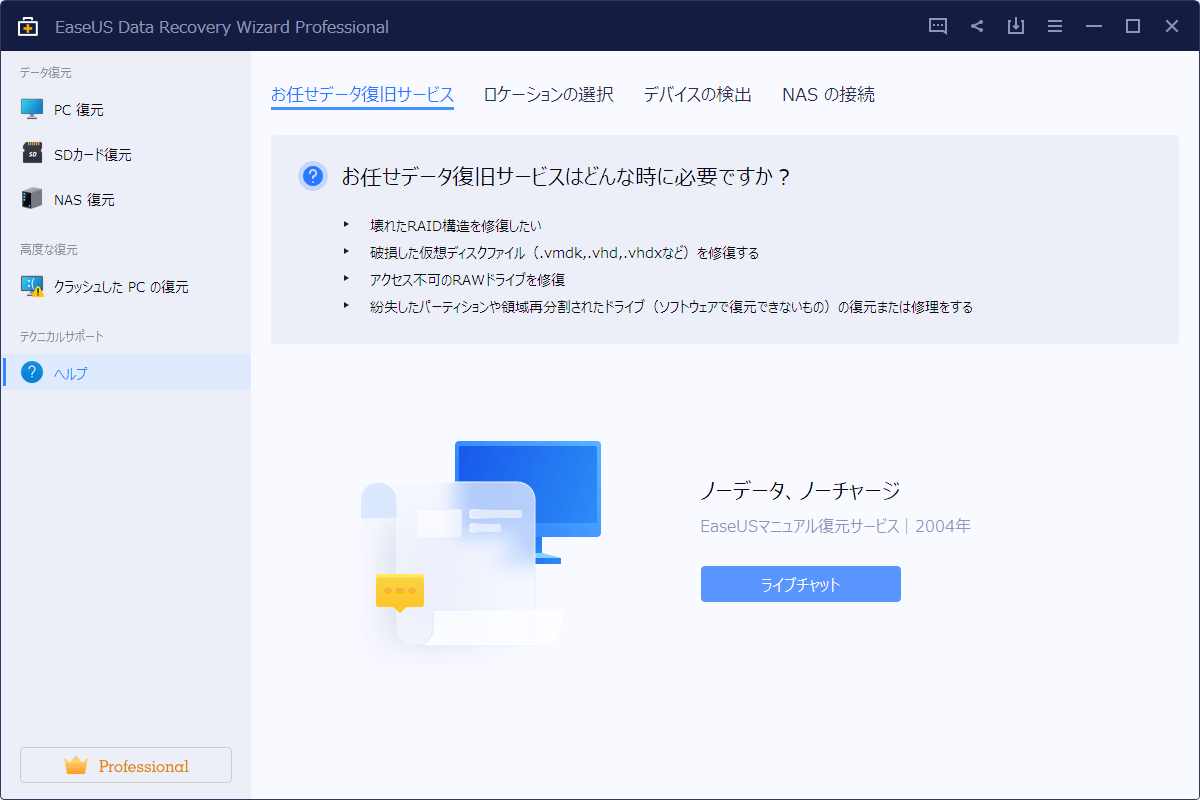This screenshot has width=1200, height=800.
Task: Click the EaseUS app logo icon
Action: click(28, 27)
